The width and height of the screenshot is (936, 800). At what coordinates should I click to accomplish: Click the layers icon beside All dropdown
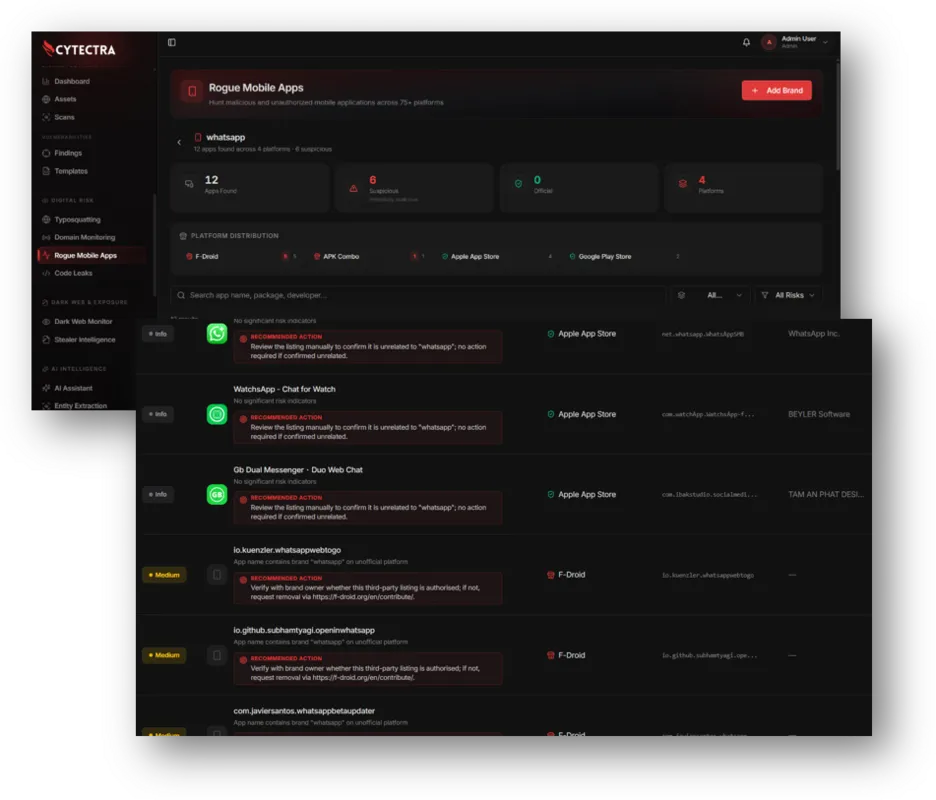point(681,295)
